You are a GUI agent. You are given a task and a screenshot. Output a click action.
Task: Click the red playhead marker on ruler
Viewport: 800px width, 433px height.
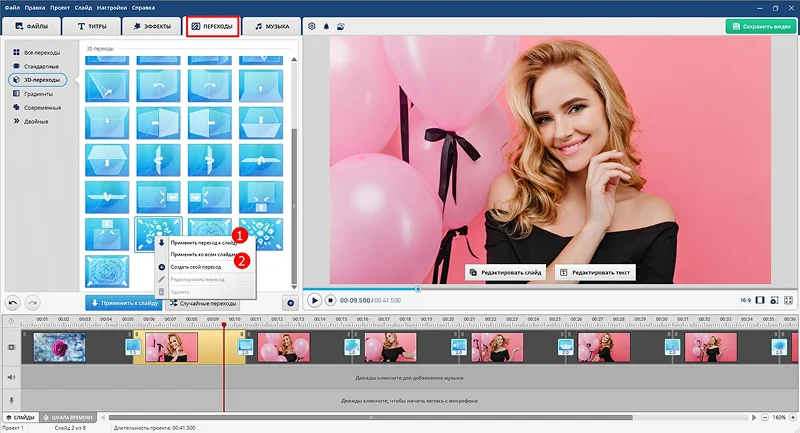[223, 324]
